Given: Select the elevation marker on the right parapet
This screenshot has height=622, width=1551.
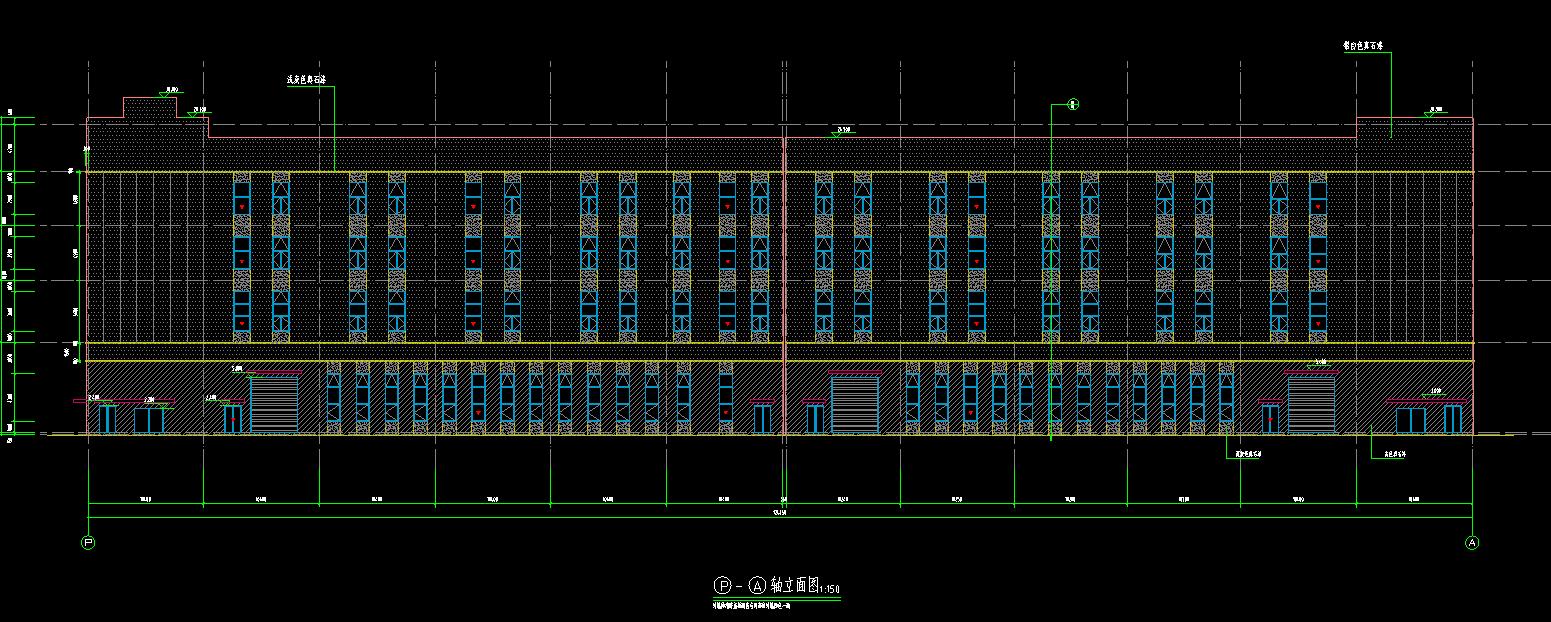Looking at the screenshot, I should coord(1435,110).
